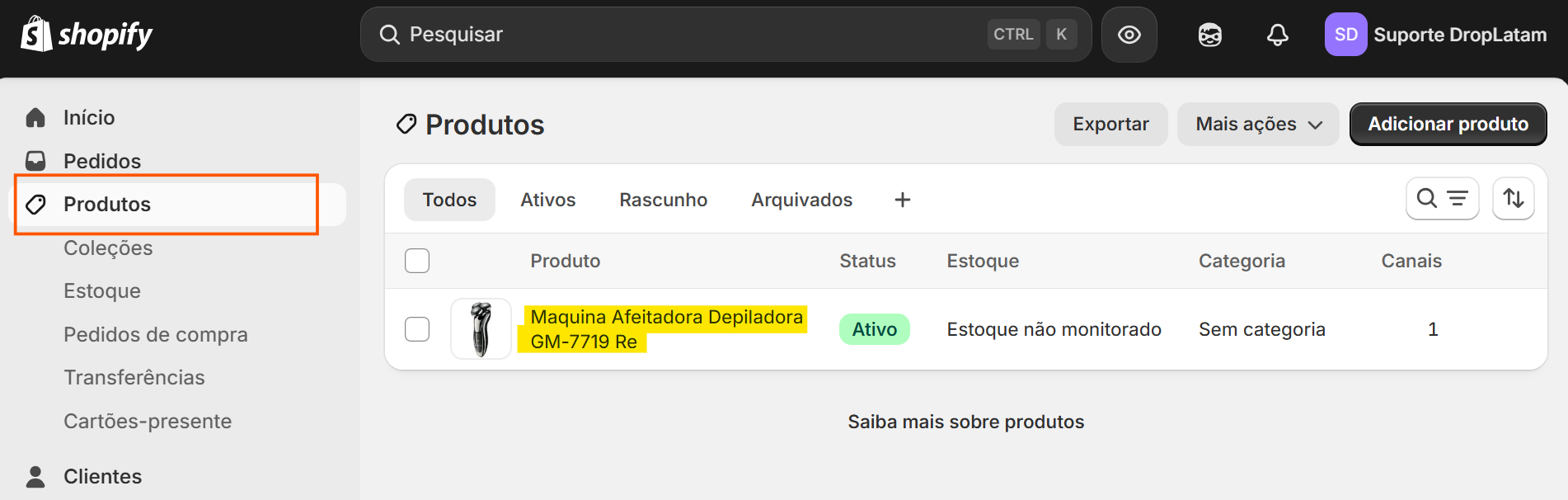The width and height of the screenshot is (1568, 500).
Task: Open Clientes in the sidebar
Action: (102, 476)
